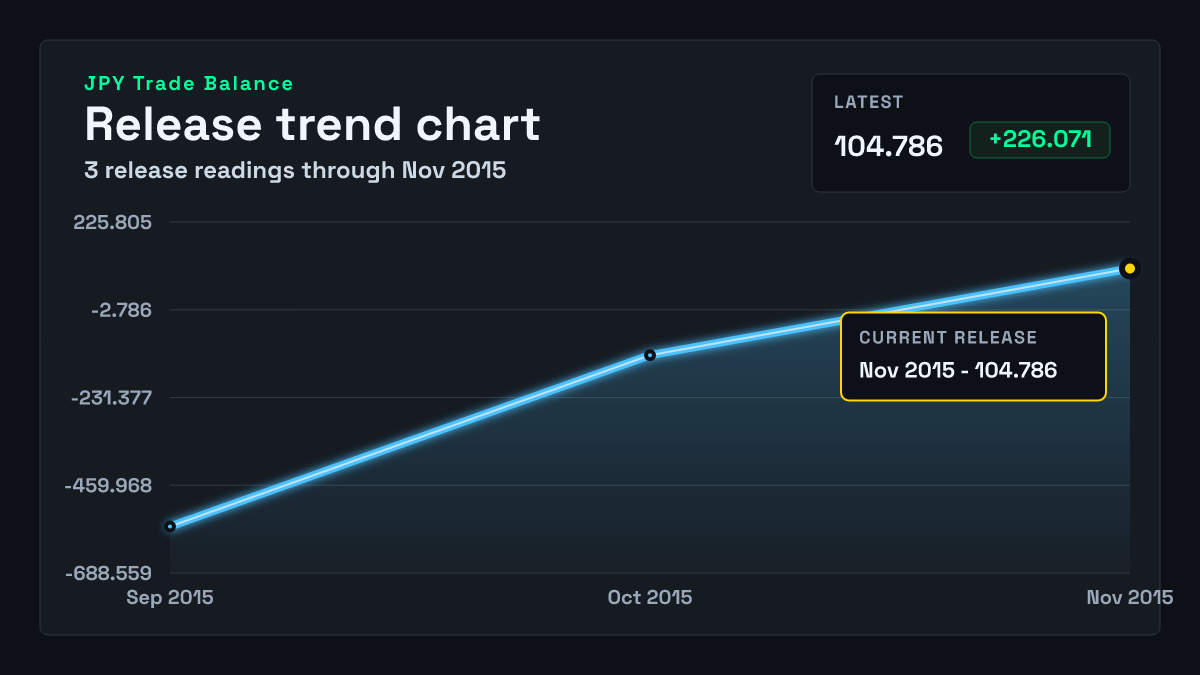1200x675 pixels.
Task: Click the Sep 2015 data point marker
Action: [170, 526]
